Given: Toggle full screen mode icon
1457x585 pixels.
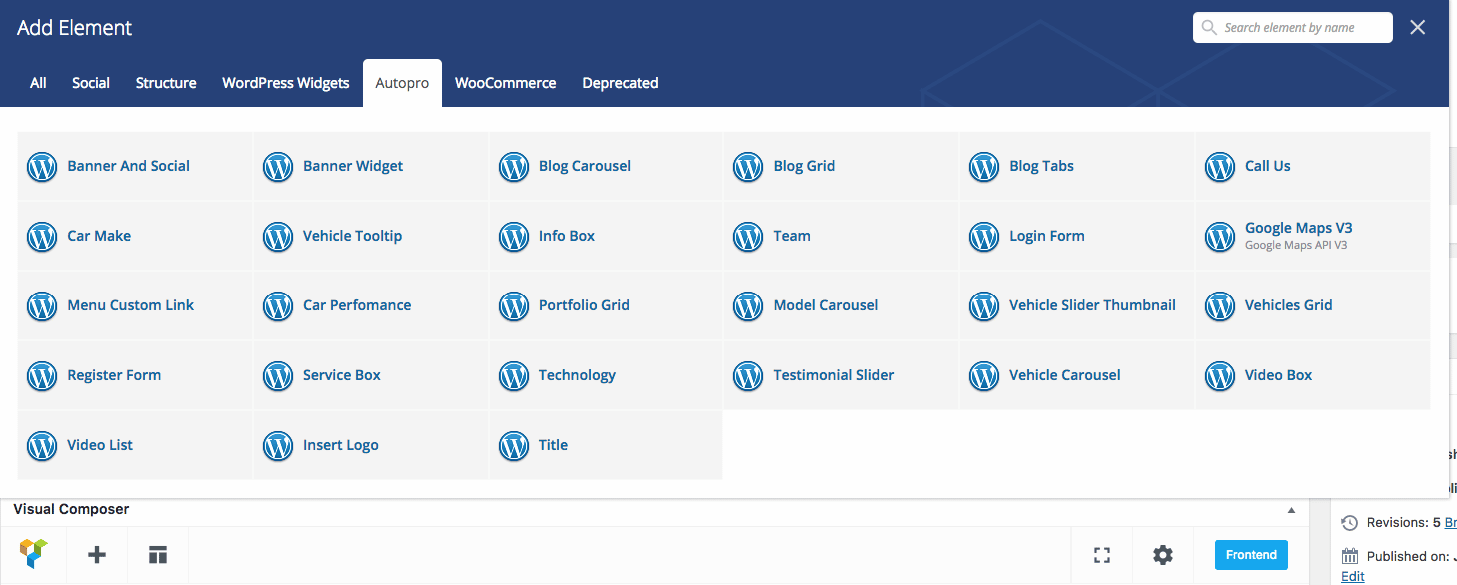Looking at the screenshot, I should [1102, 555].
